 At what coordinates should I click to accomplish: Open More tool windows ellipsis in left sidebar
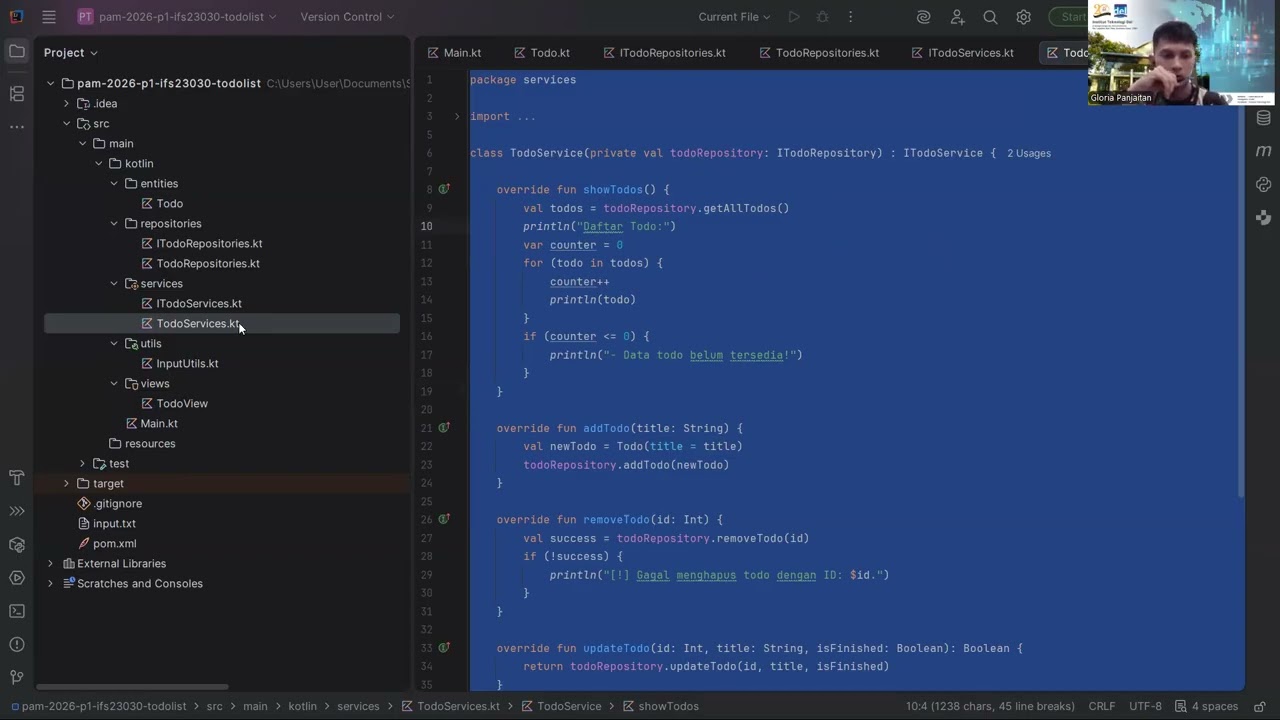[17, 127]
